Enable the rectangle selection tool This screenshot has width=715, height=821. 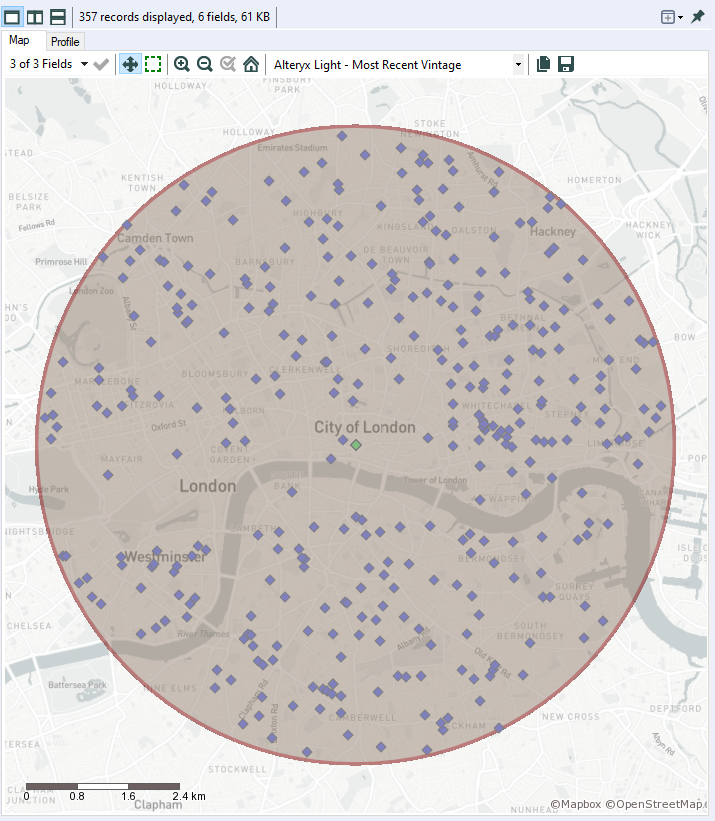tap(153, 64)
